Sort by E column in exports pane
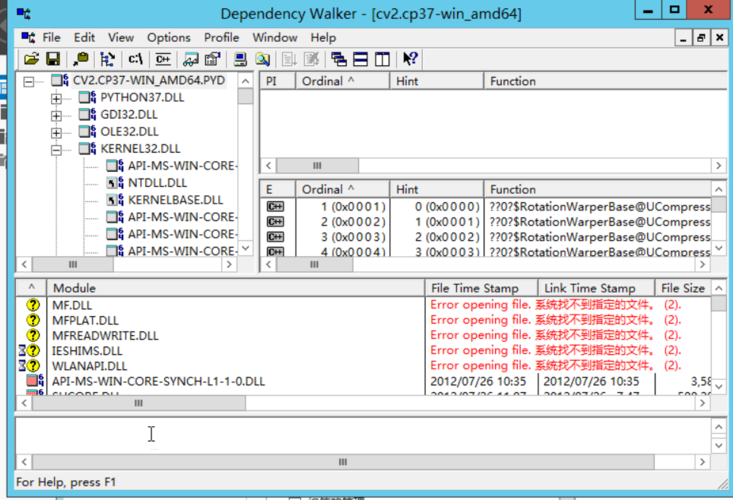This screenshot has width=733, height=500. point(278,189)
